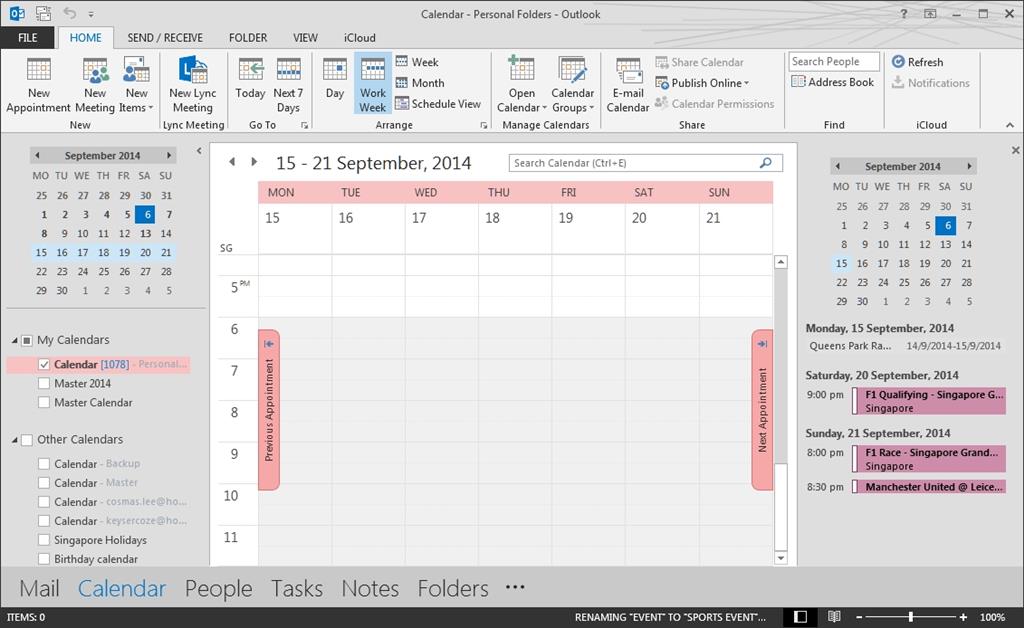Open the Mail module
Viewport: 1024px width, 628px height.
coord(39,588)
